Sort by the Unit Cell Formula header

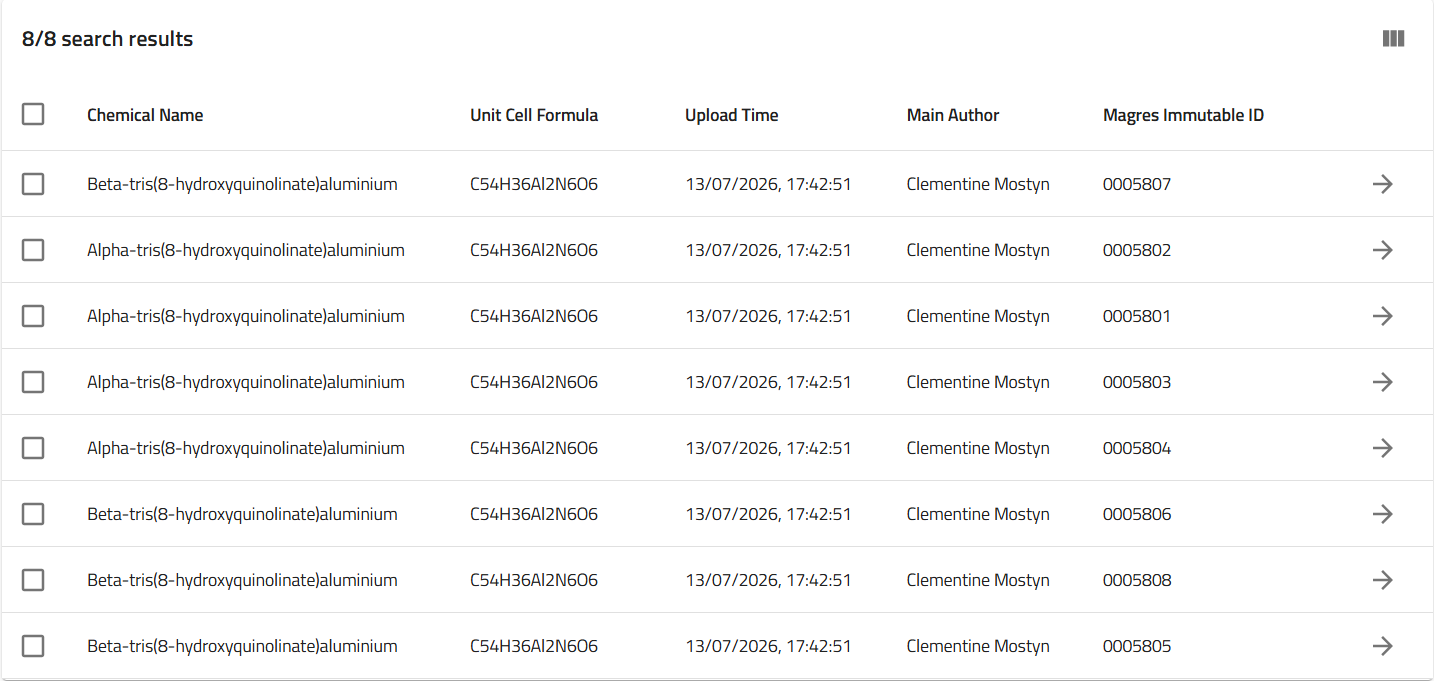point(534,115)
